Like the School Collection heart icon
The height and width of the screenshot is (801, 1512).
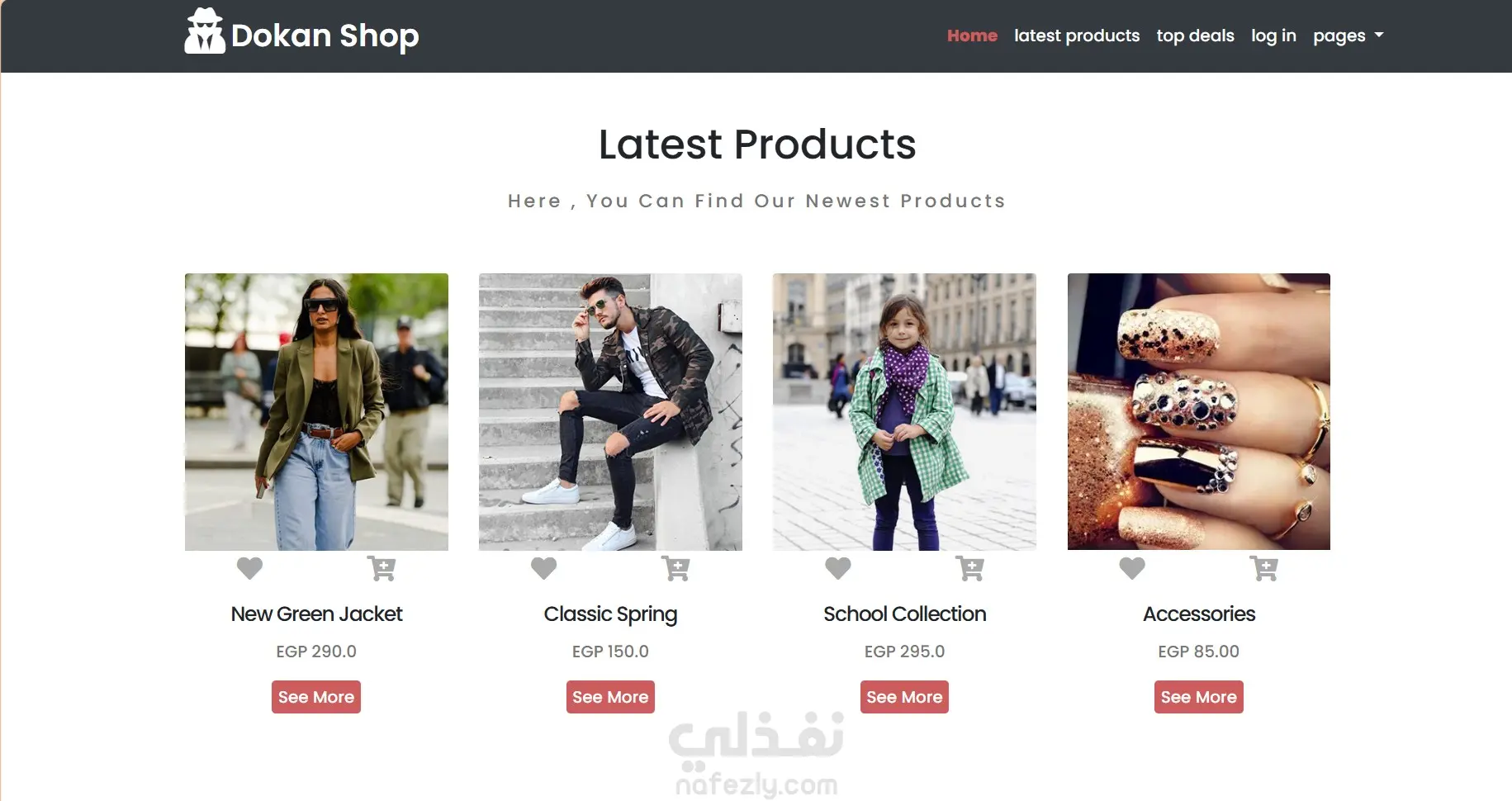click(837, 568)
